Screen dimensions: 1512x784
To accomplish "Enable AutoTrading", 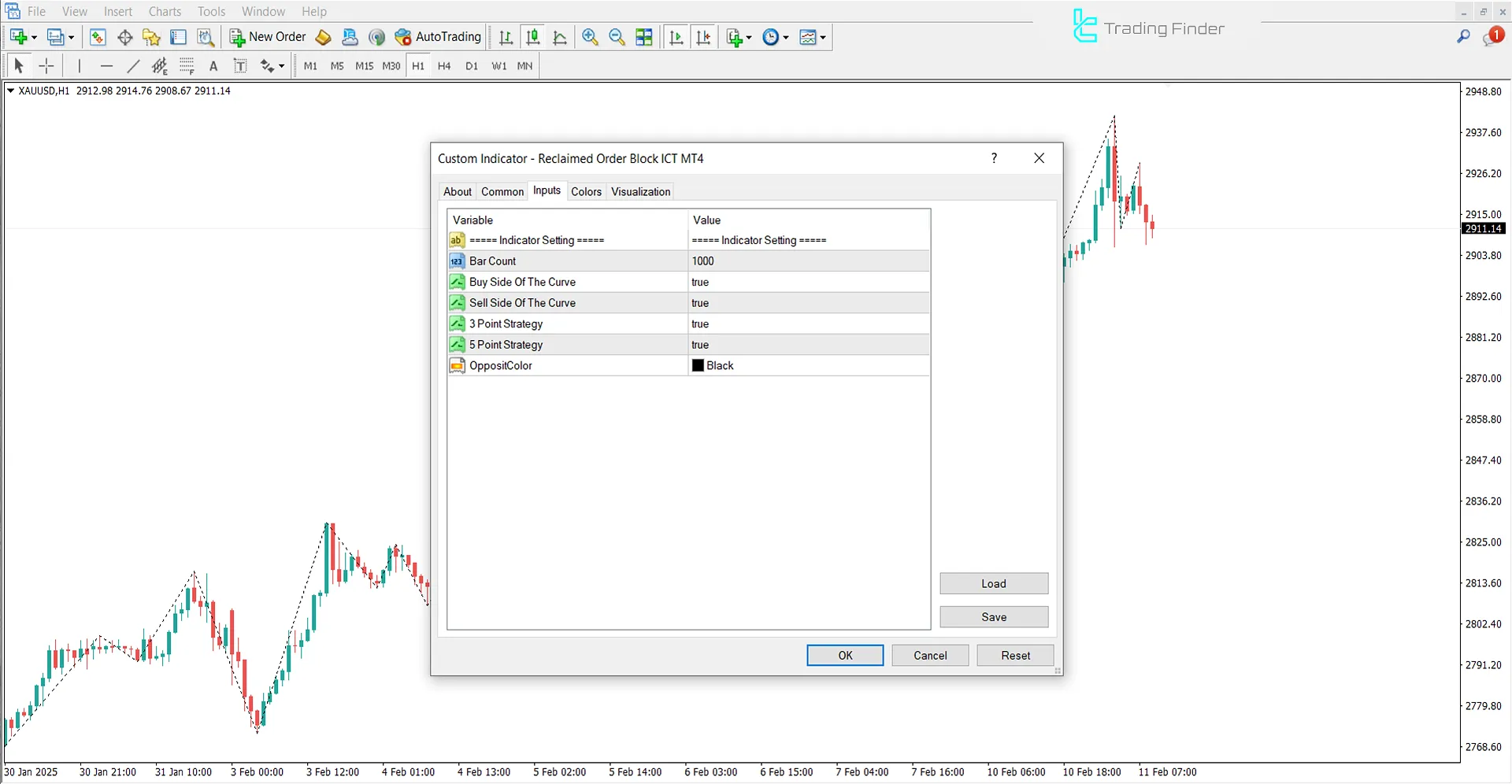I will pyautogui.click(x=438, y=37).
